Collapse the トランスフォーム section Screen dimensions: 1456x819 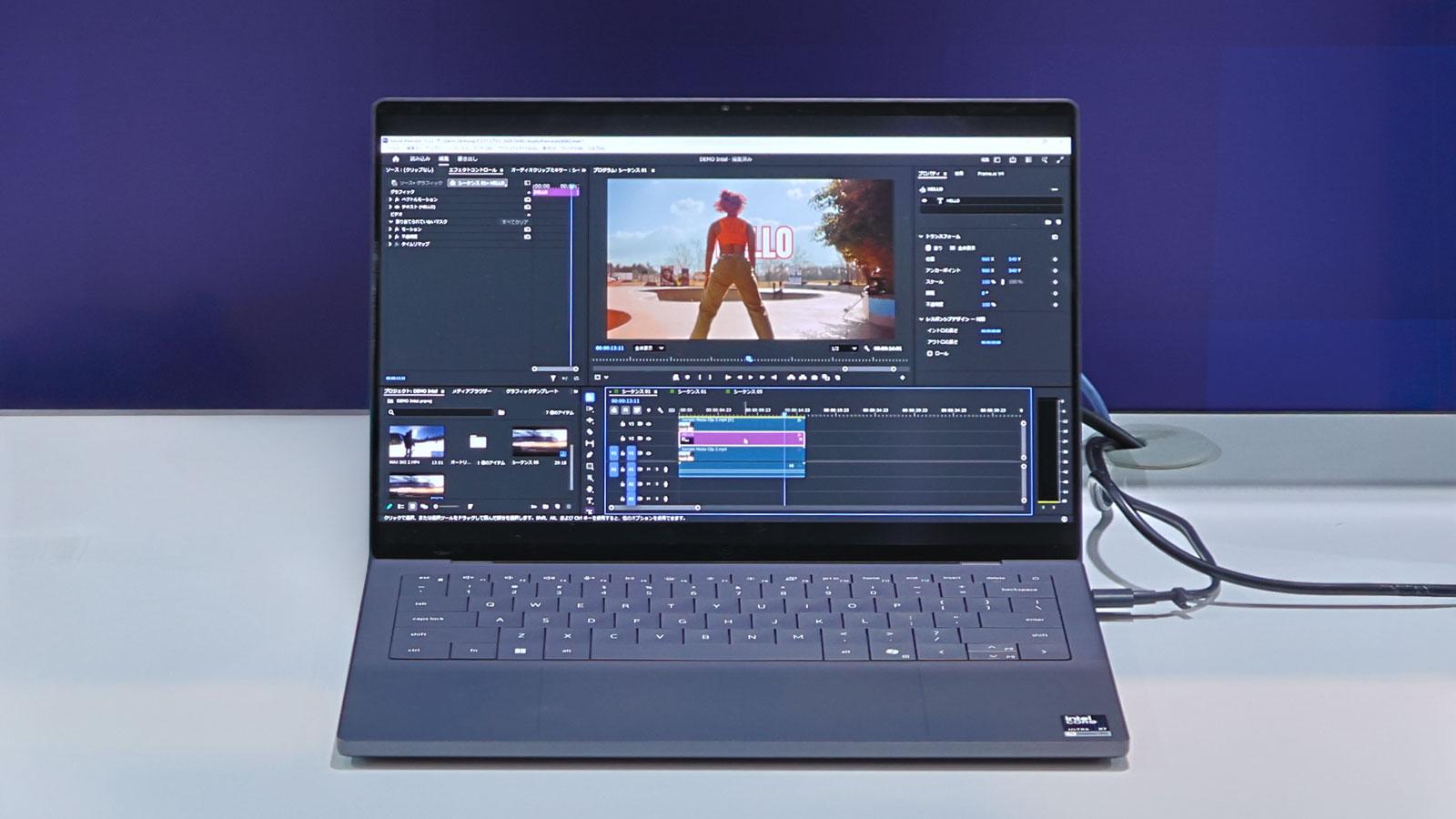point(921,237)
